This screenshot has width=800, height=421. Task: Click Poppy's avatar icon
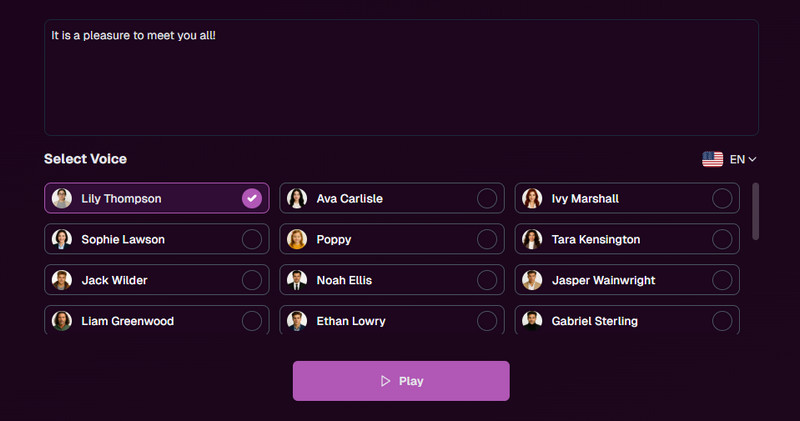coord(297,240)
